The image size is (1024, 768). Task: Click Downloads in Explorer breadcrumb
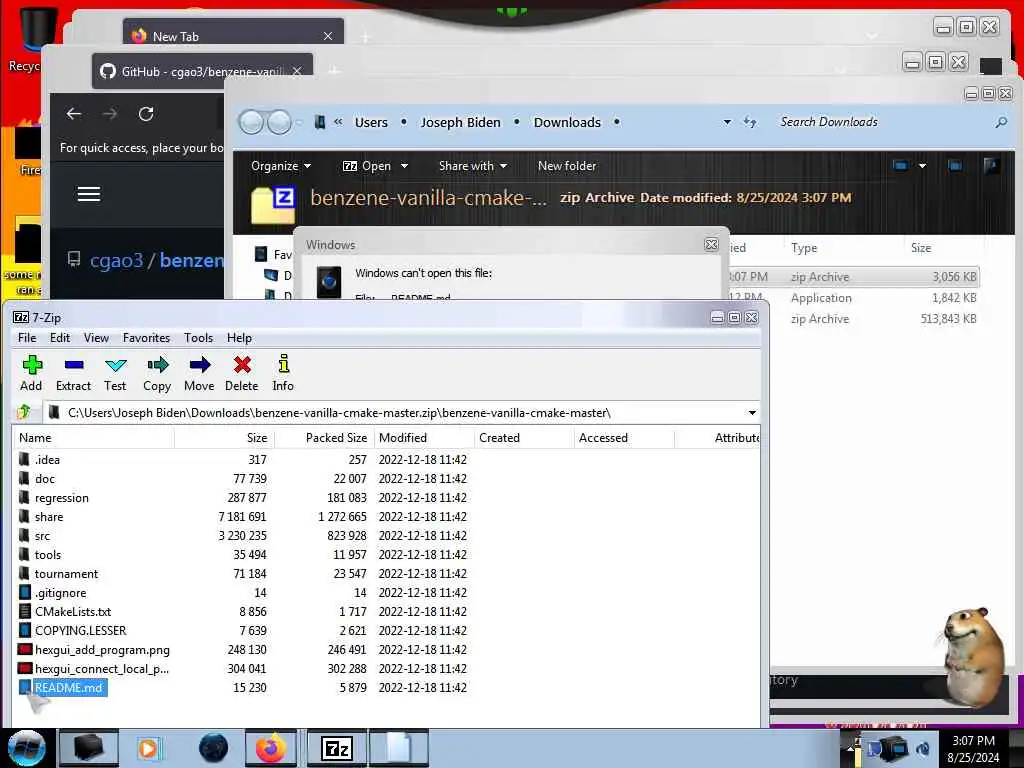click(x=567, y=122)
